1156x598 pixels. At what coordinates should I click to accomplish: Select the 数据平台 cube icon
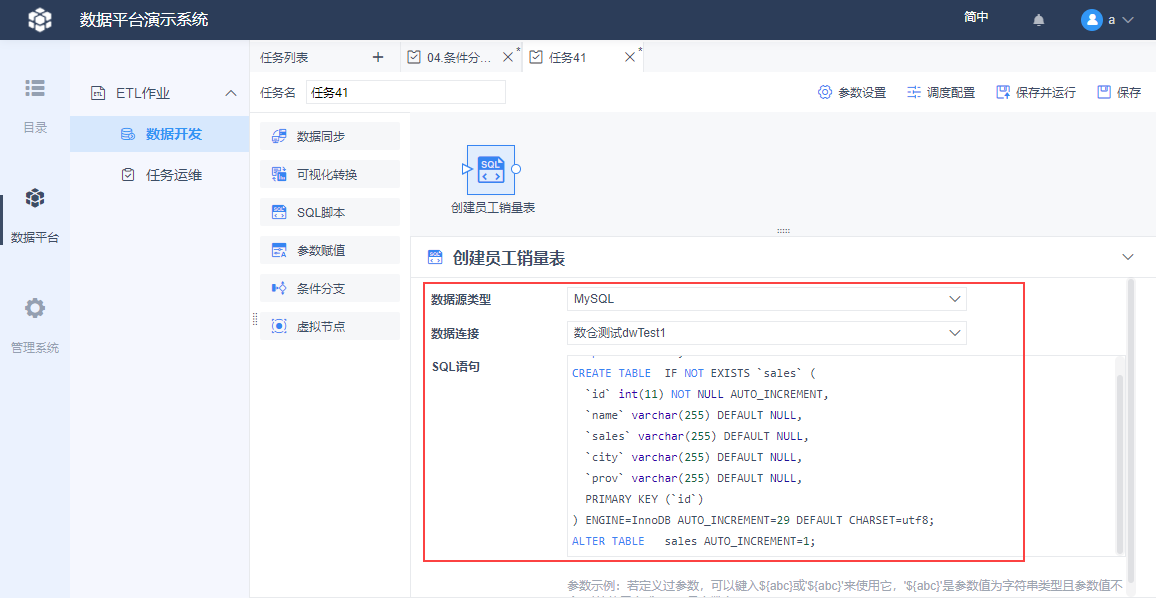35,198
